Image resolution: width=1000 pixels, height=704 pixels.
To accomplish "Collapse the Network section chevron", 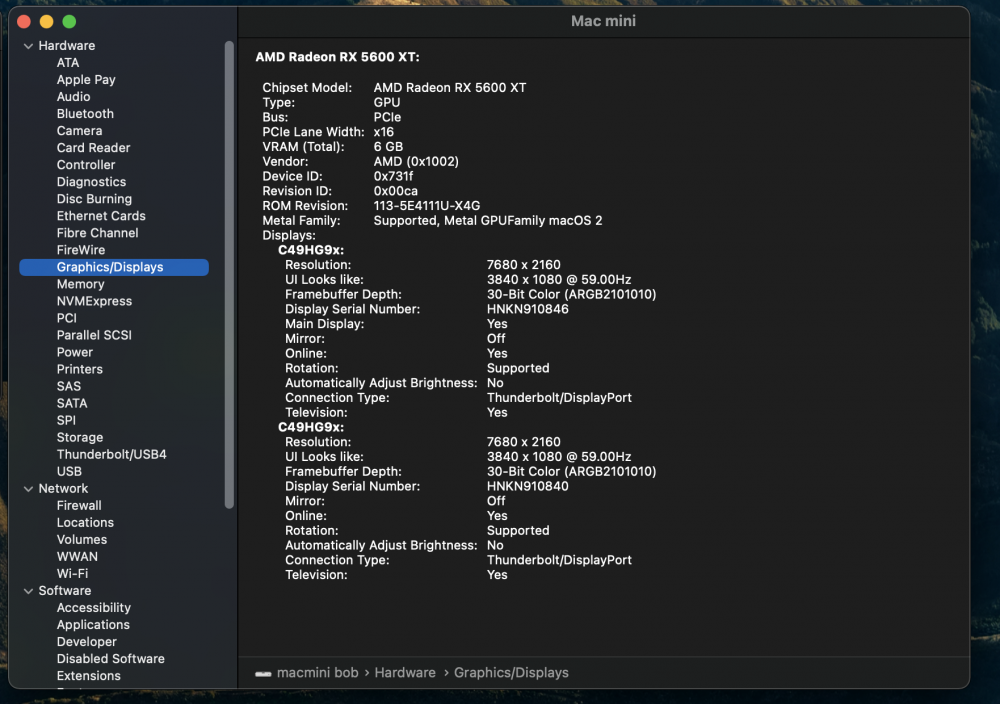I will pyautogui.click(x=28, y=489).
